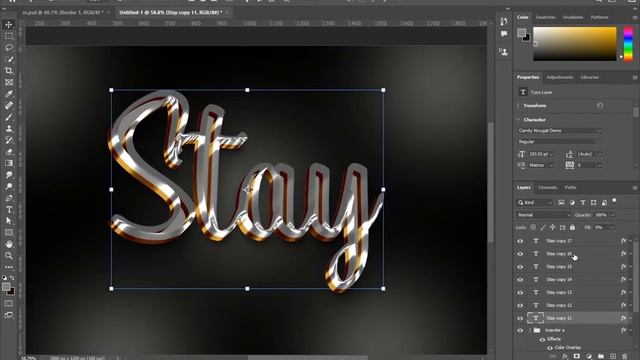Click the pixel layer filter icon
640x360 pixels.
[x=561, y=202]
